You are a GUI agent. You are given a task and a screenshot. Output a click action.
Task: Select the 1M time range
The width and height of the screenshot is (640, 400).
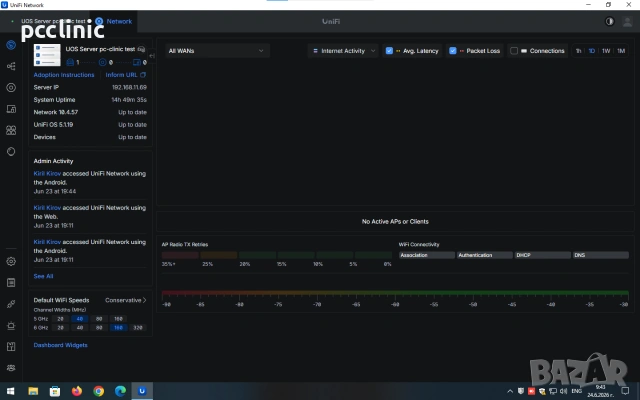tap(621, 51)
